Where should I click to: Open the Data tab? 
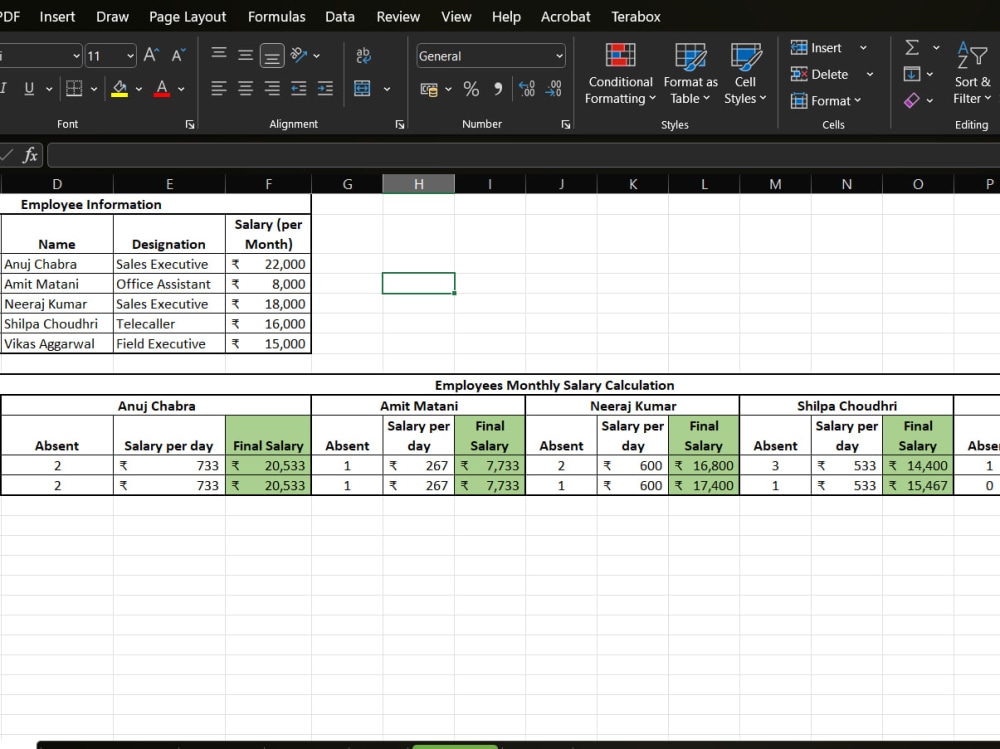340,17
